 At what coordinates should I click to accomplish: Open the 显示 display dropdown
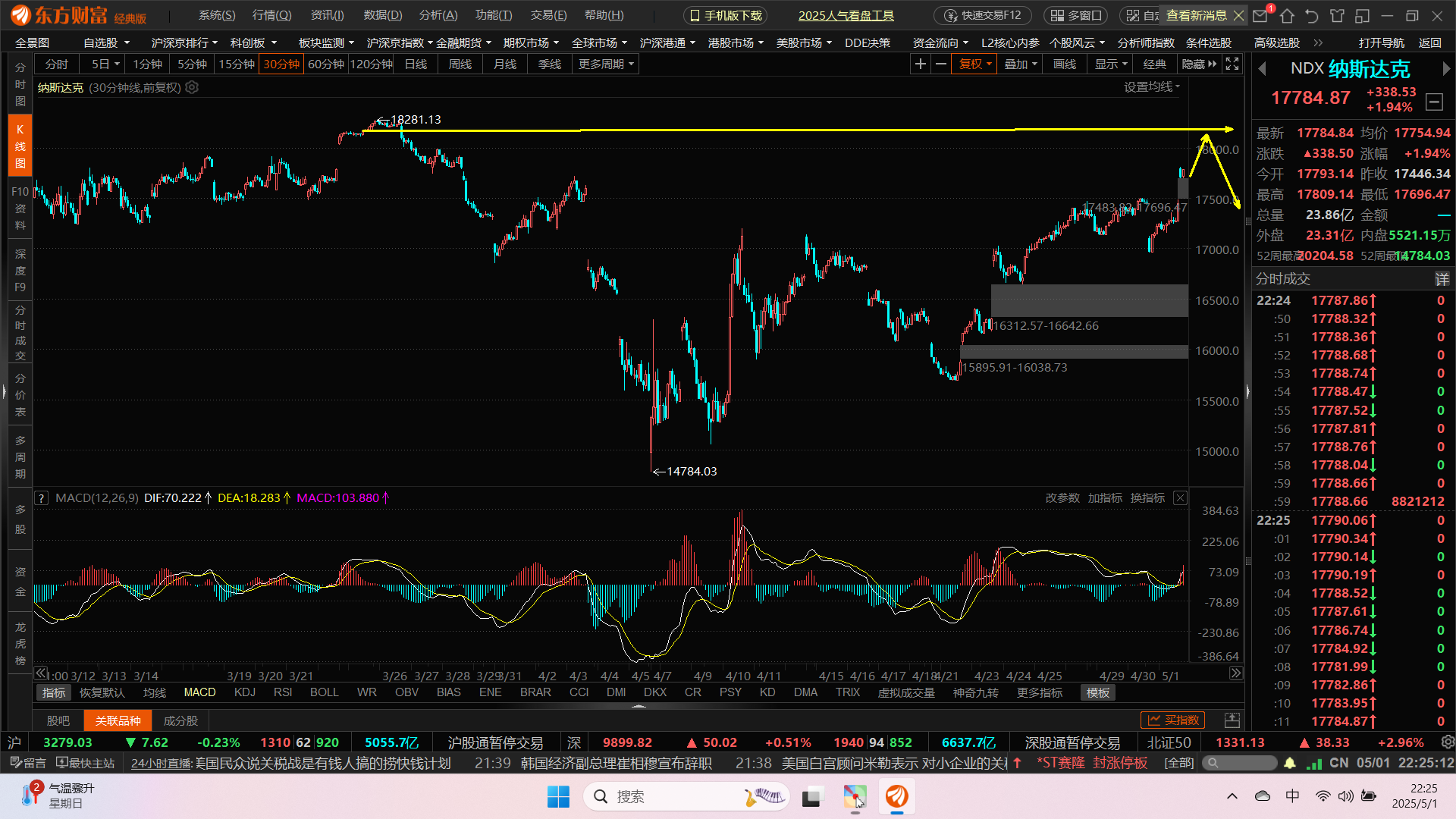tap(1110, 64)
